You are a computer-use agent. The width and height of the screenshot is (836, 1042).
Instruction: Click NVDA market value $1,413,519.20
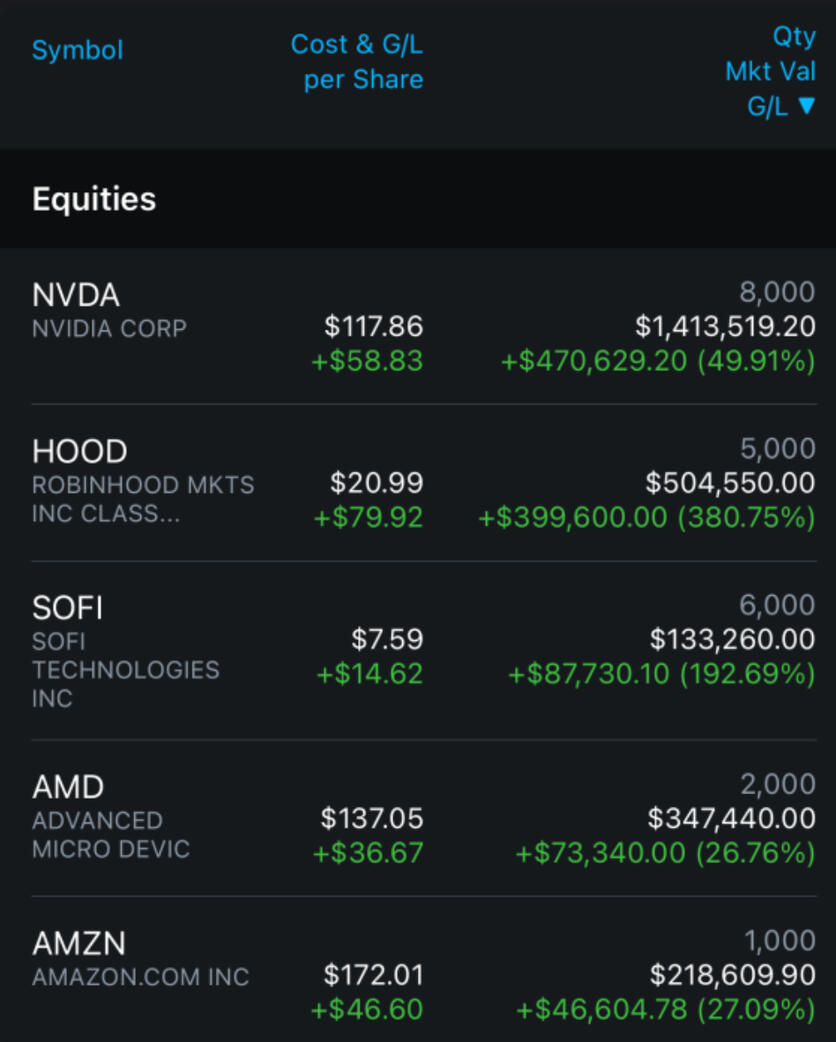click(x=725, y=326)
